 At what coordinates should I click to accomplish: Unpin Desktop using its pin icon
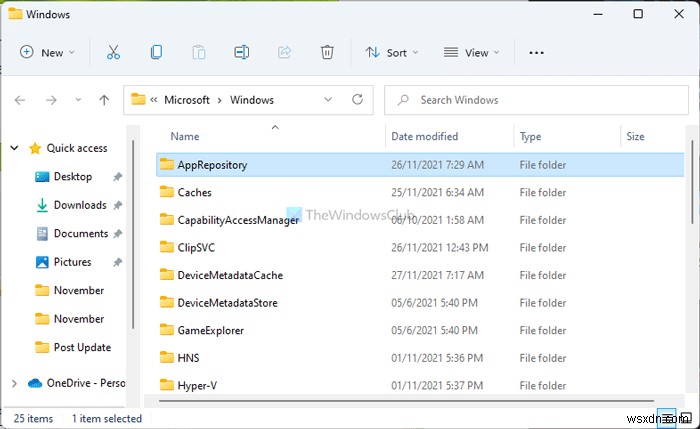pyautogui.click(x=117, y=177)
